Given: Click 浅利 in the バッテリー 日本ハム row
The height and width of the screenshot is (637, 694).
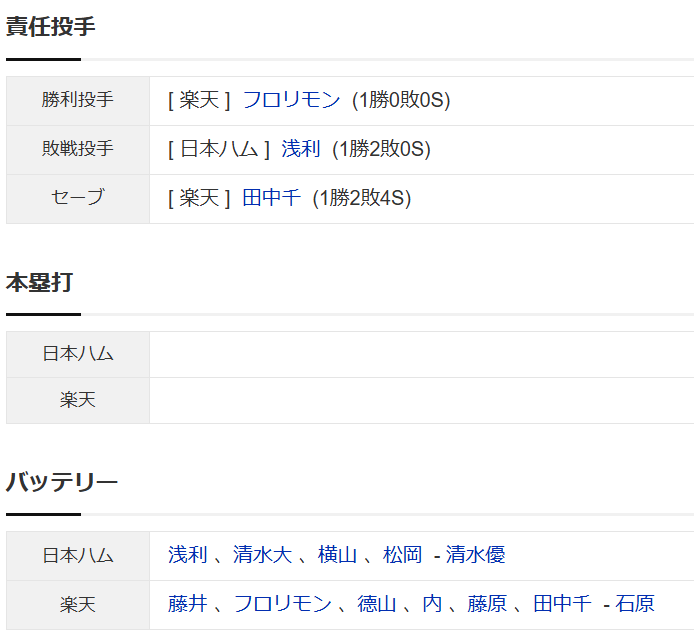Looking at the screenshot, I should pyautogui.click(x=188, y=555).
